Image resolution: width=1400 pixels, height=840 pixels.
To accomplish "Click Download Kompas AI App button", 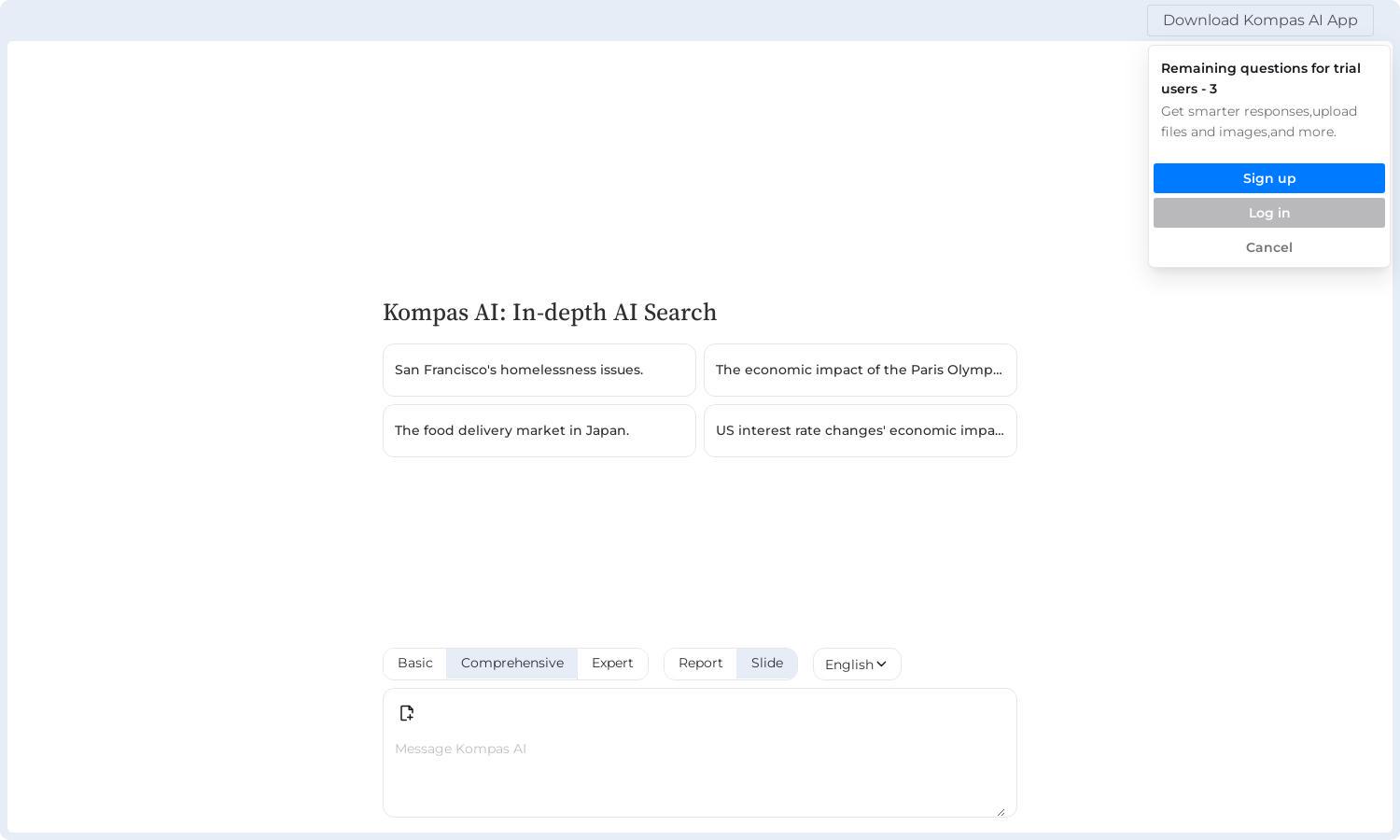I will click(x=1260, y=21).
